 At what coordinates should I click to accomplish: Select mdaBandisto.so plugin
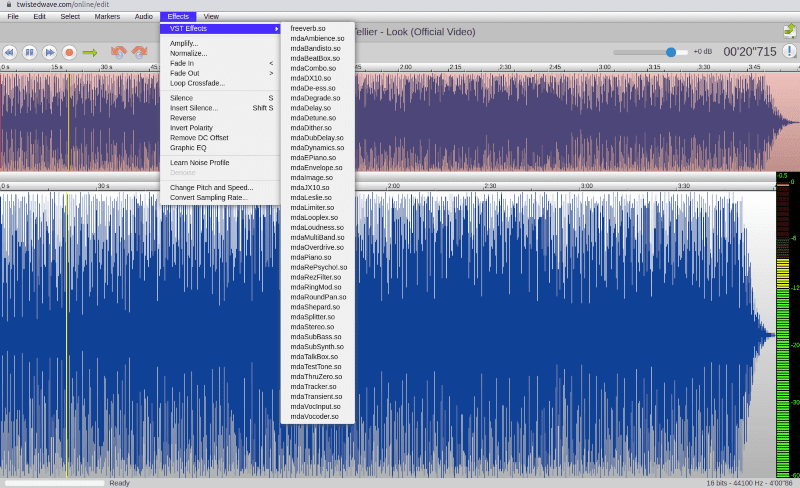[x=317, y=48]
